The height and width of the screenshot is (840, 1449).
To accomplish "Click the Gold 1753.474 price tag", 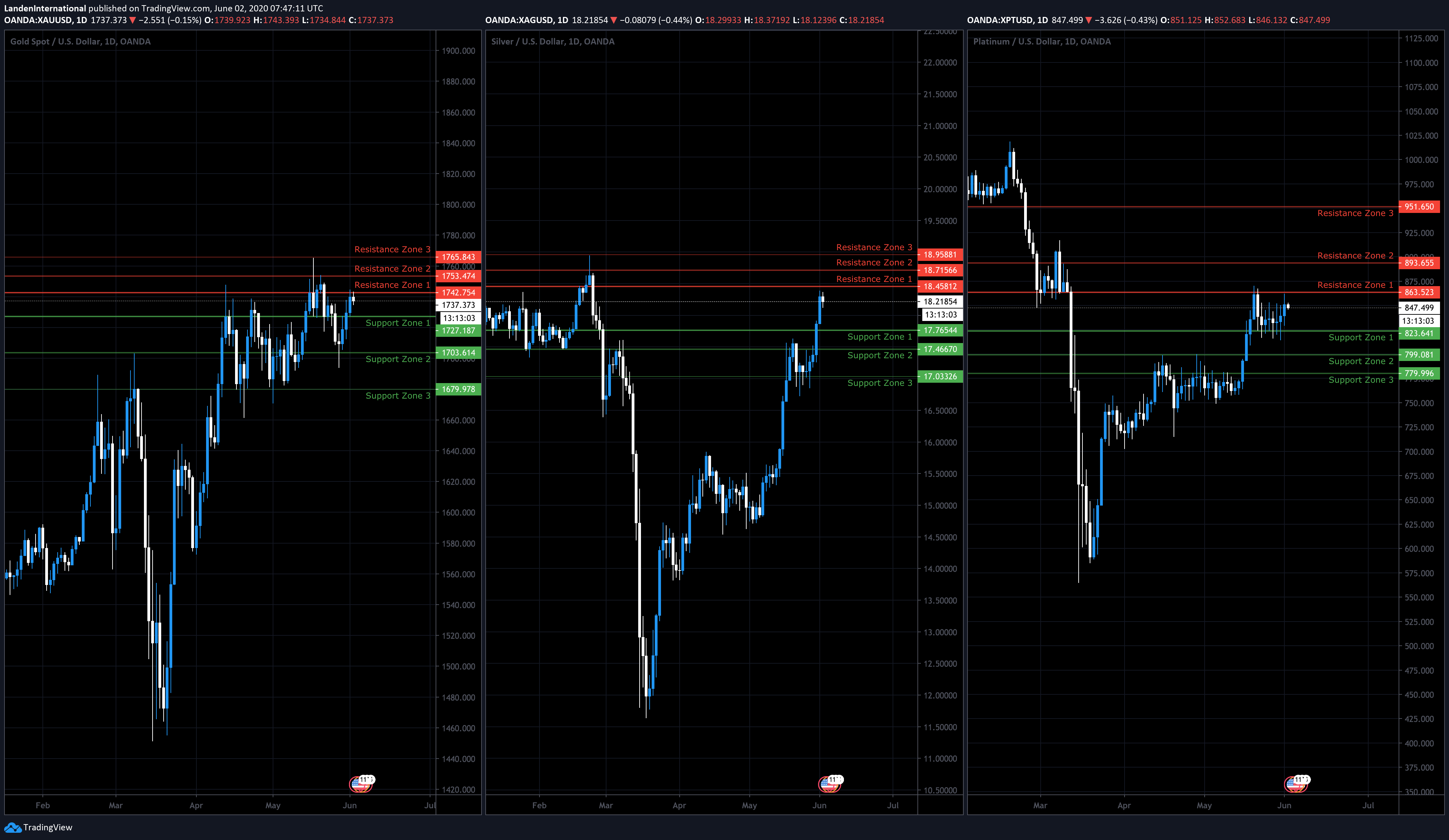I will coord(458,276).
